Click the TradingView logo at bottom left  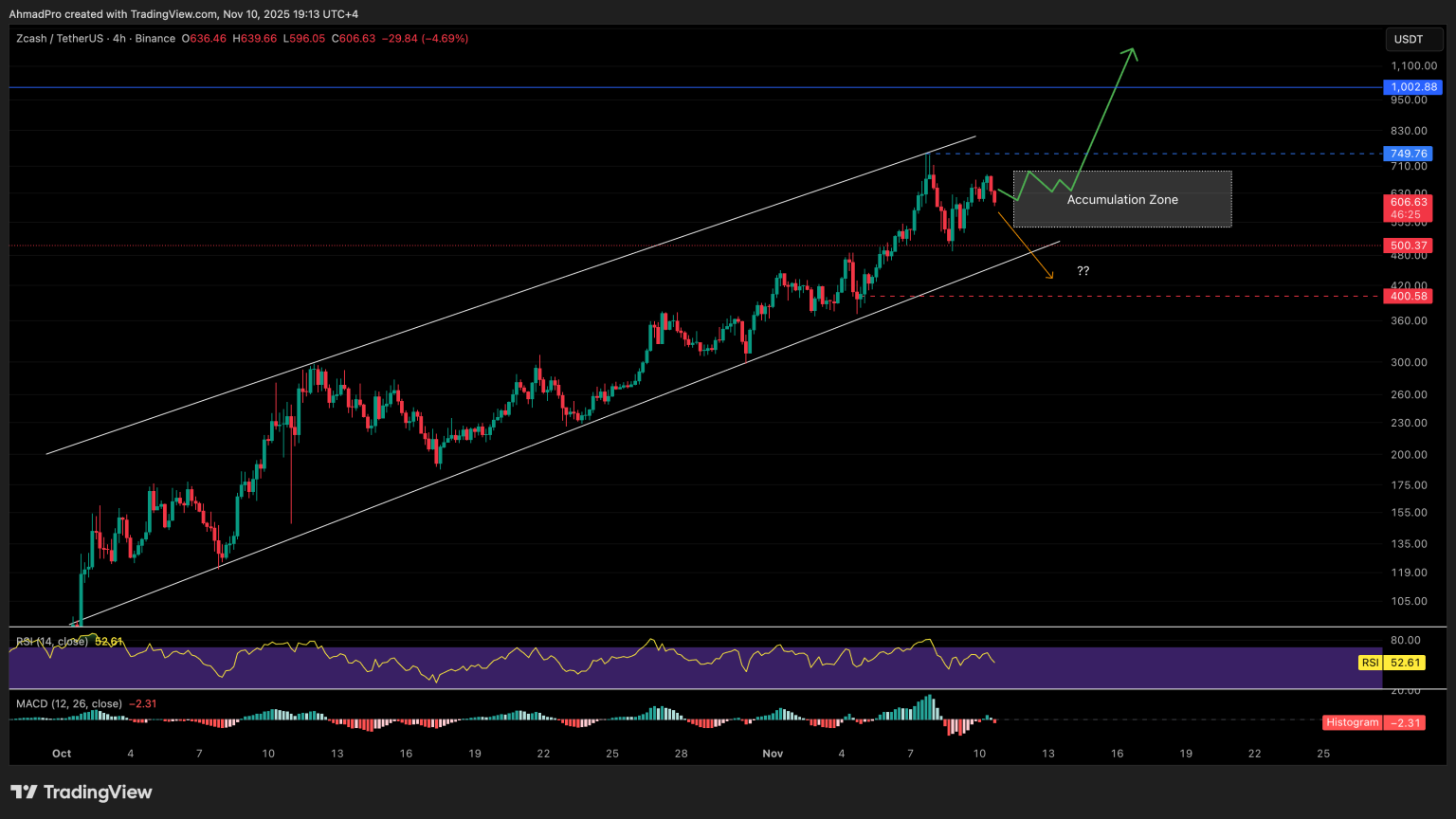point(82,792)
